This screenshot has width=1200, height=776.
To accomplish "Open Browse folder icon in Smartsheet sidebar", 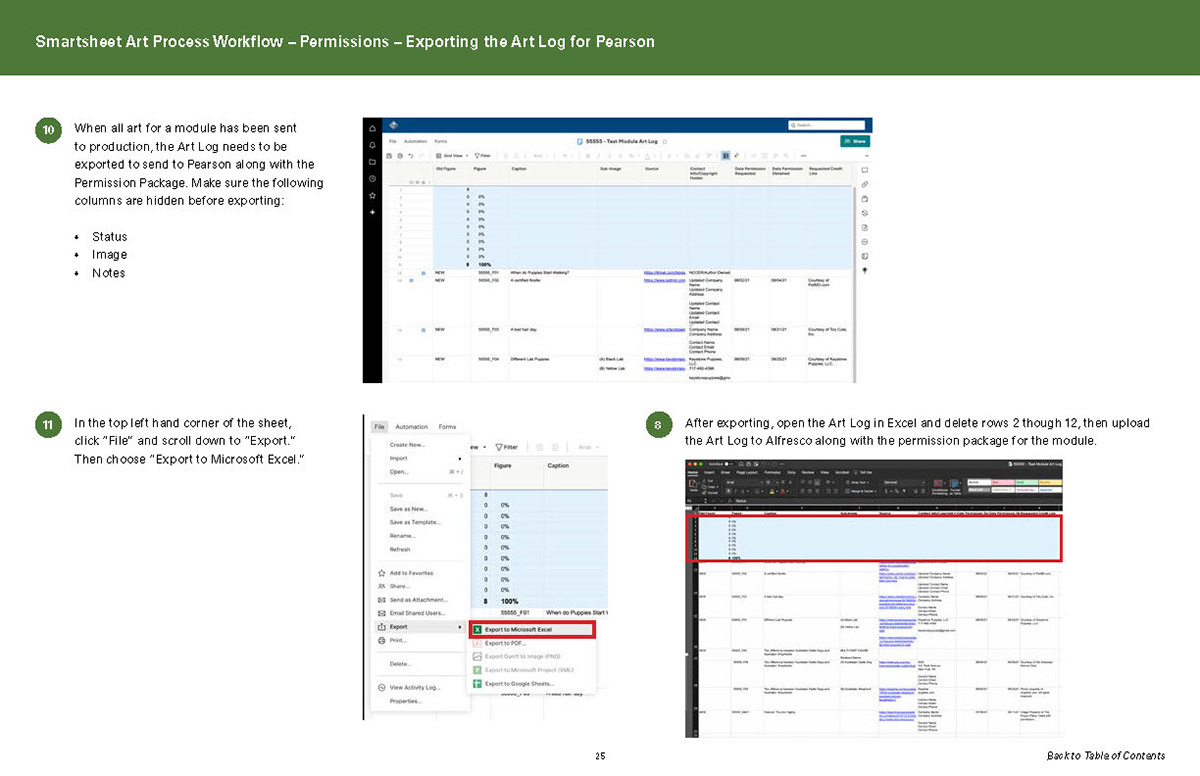I will (x=373, y=162).
